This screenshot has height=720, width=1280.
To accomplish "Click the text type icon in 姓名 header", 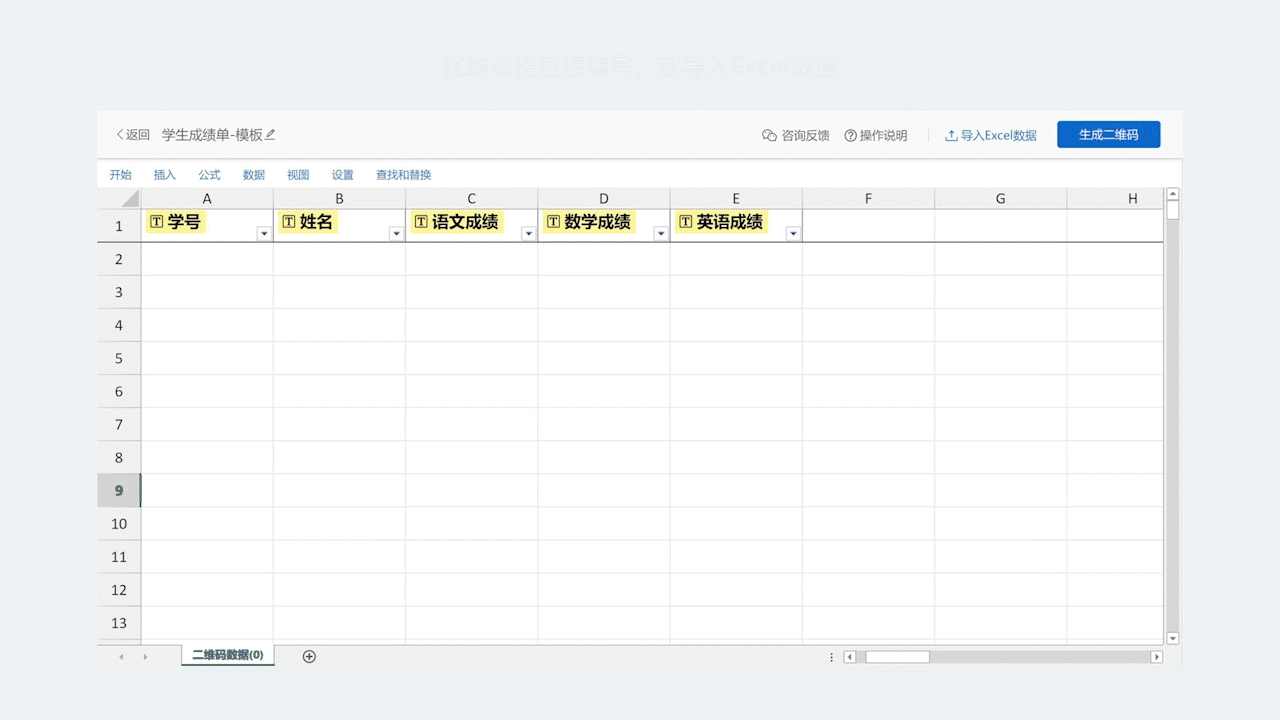I will click(289, 222).
